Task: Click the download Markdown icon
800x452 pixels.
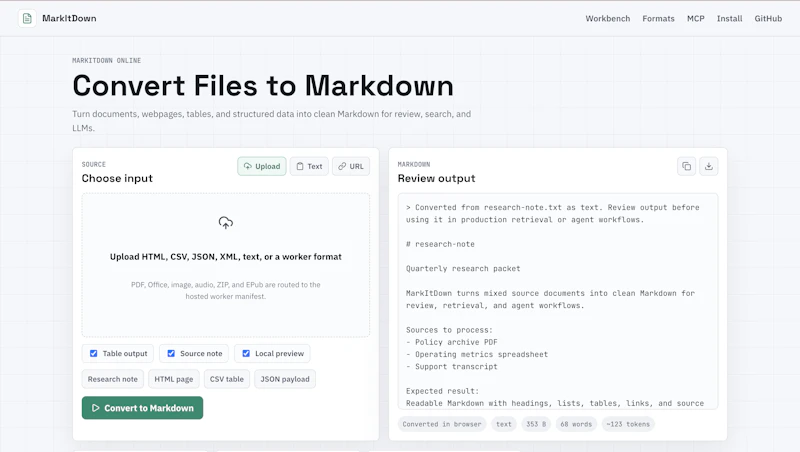Action: tap(709, 166)
